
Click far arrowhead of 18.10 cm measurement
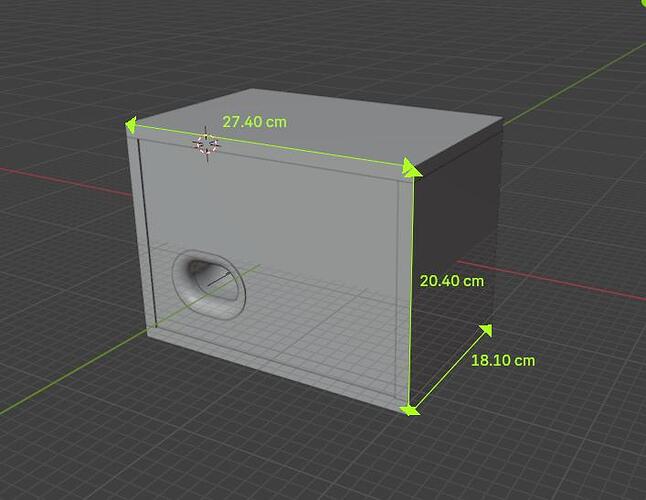point(486,330)
